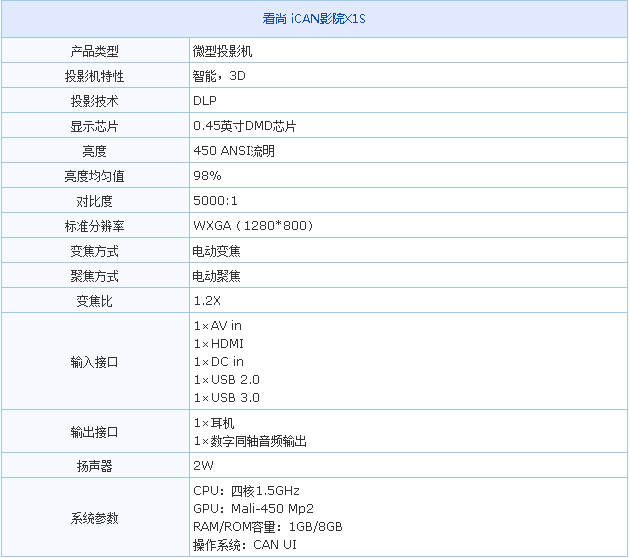Select the 1.2X zoom ratio value

(x=207, y=301)
